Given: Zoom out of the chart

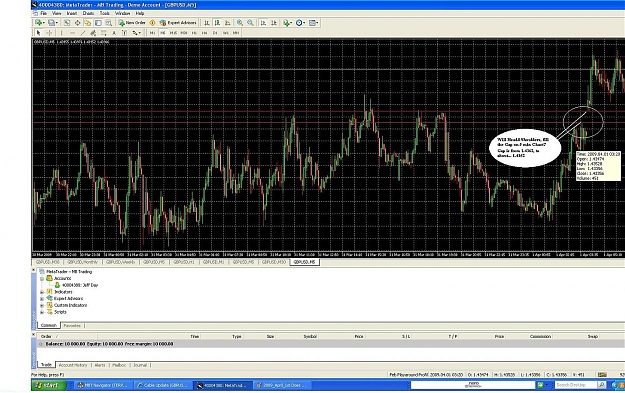Looking at the screenshot, I should coord(250,23).
